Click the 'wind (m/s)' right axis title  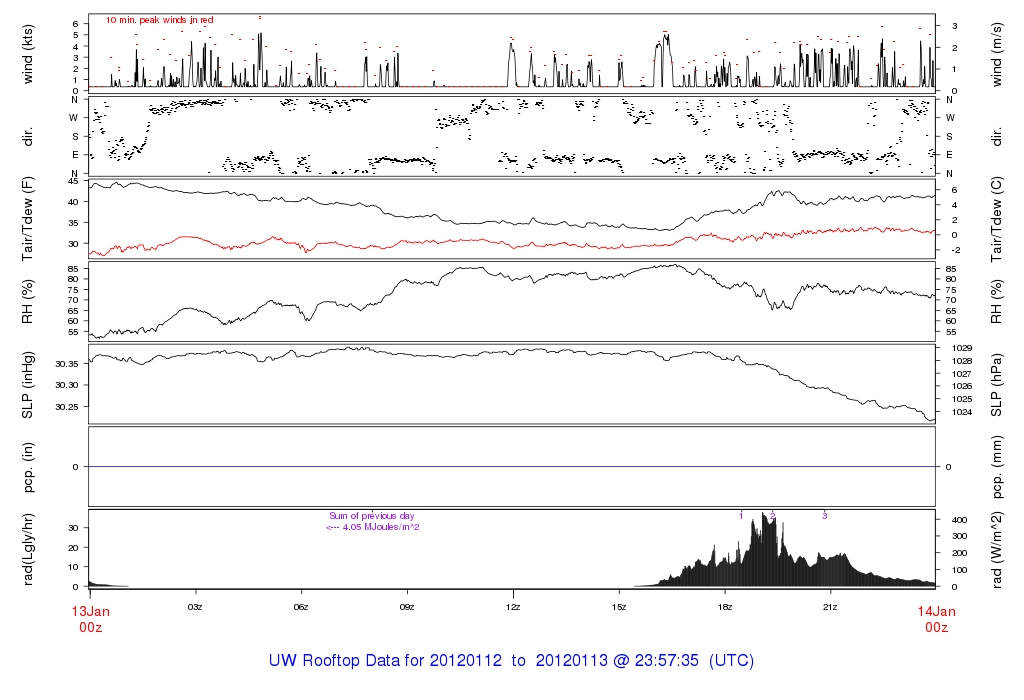click(995, 52)
